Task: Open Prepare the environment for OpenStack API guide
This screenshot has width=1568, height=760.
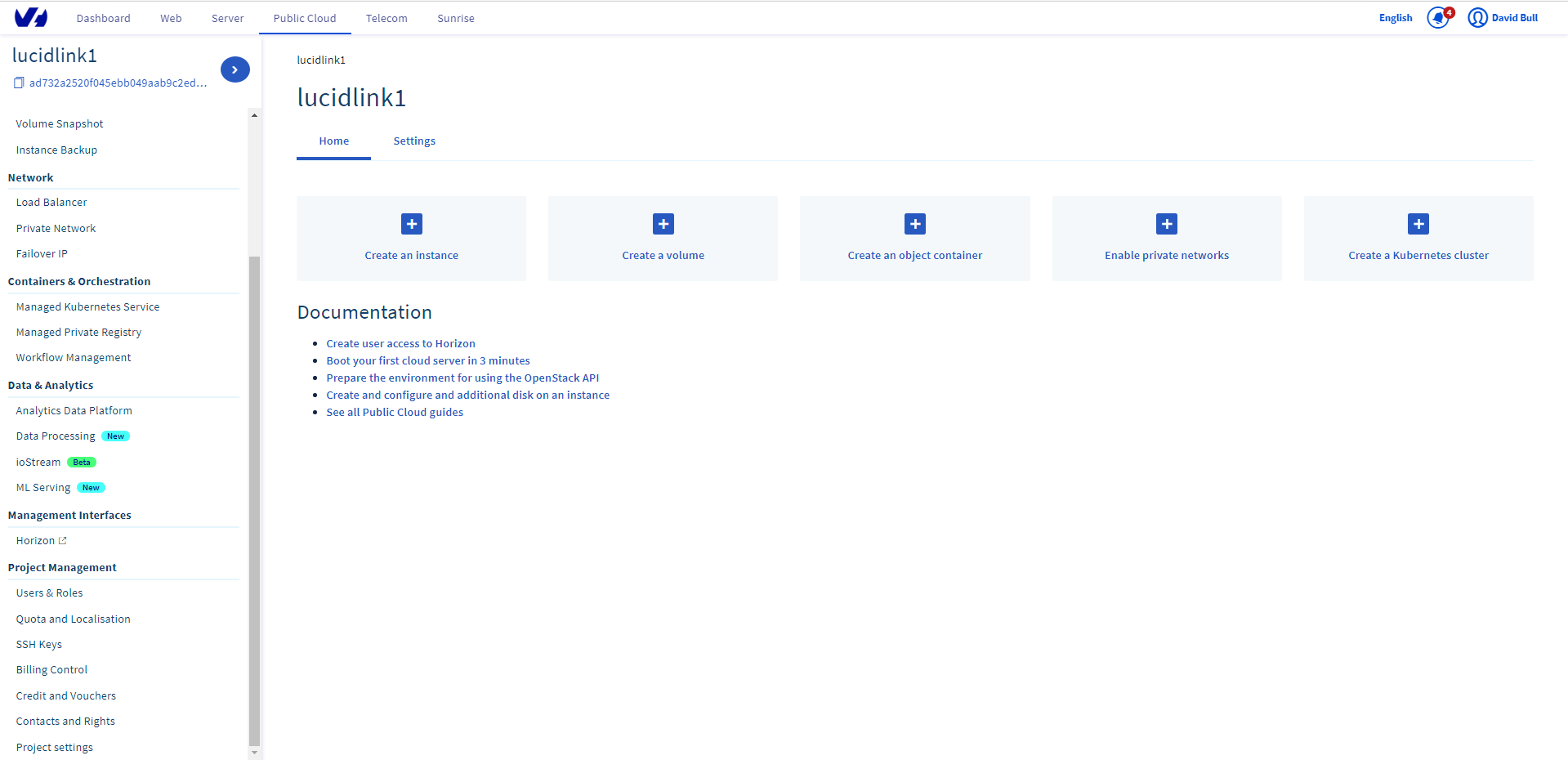Action: [x=462, y=378]
